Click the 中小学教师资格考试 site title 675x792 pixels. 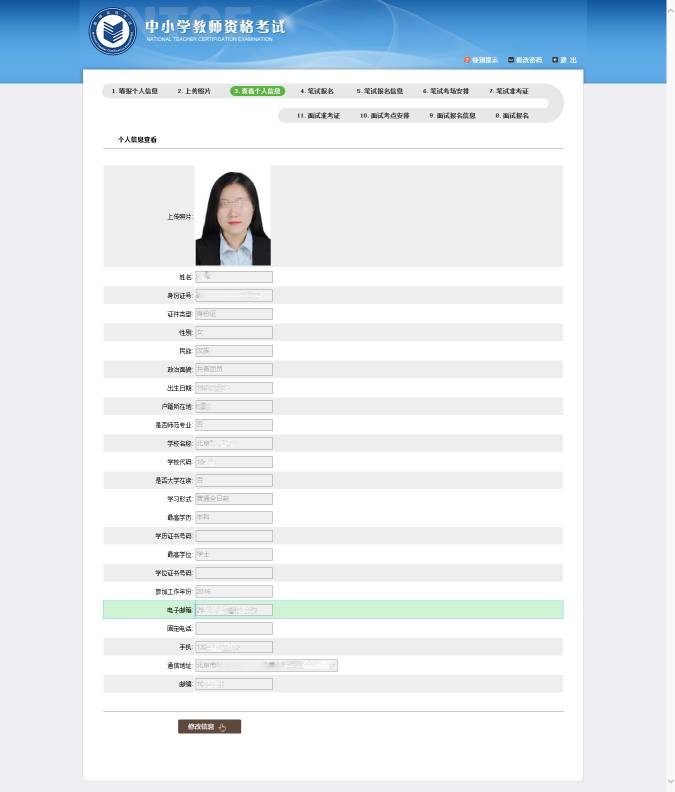click(215, 26)
